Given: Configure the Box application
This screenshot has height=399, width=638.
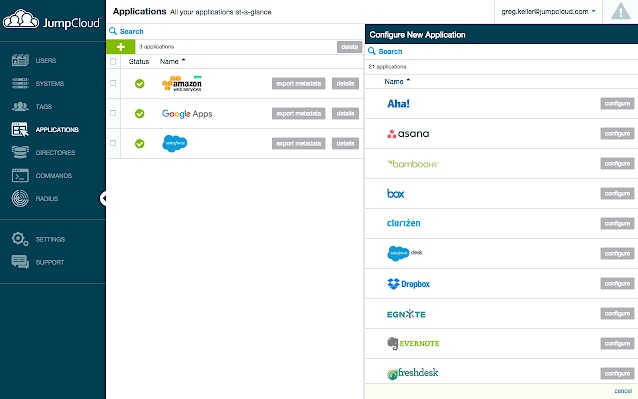Looking at the screenshot, I should tap(617, 194).
